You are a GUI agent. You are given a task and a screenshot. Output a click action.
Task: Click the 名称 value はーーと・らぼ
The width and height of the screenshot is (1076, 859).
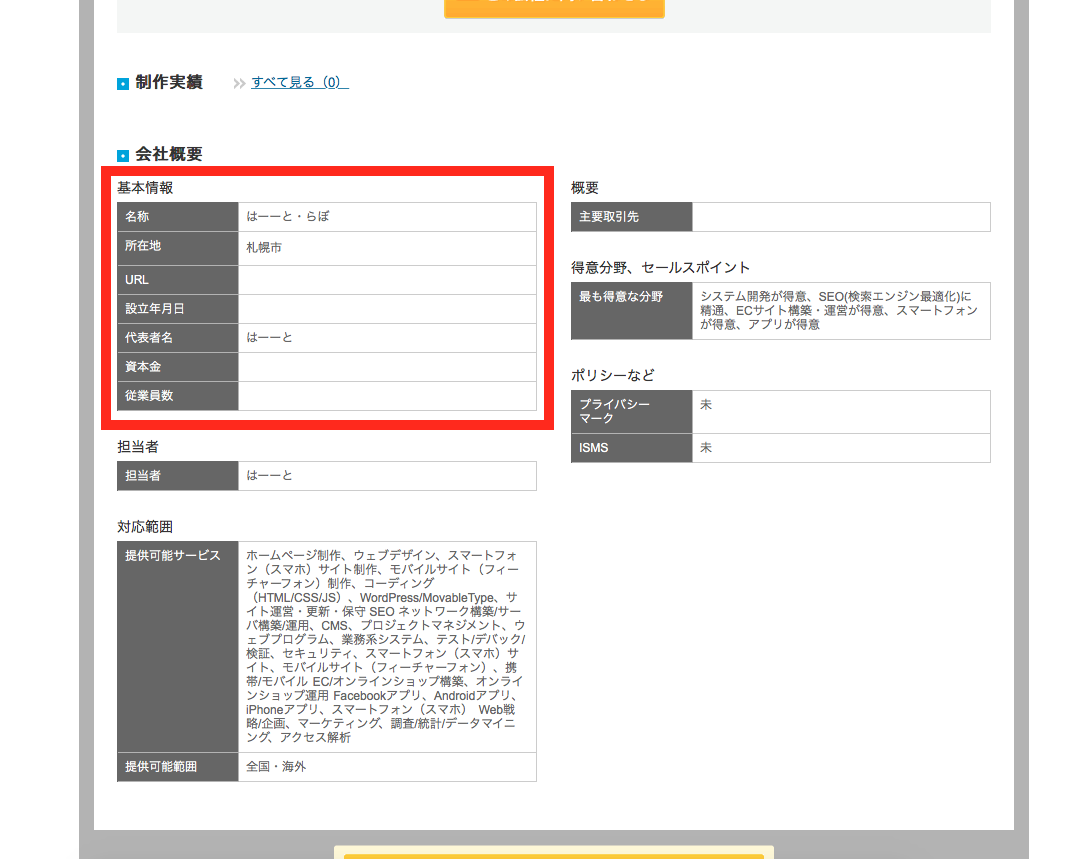point(288,216)
